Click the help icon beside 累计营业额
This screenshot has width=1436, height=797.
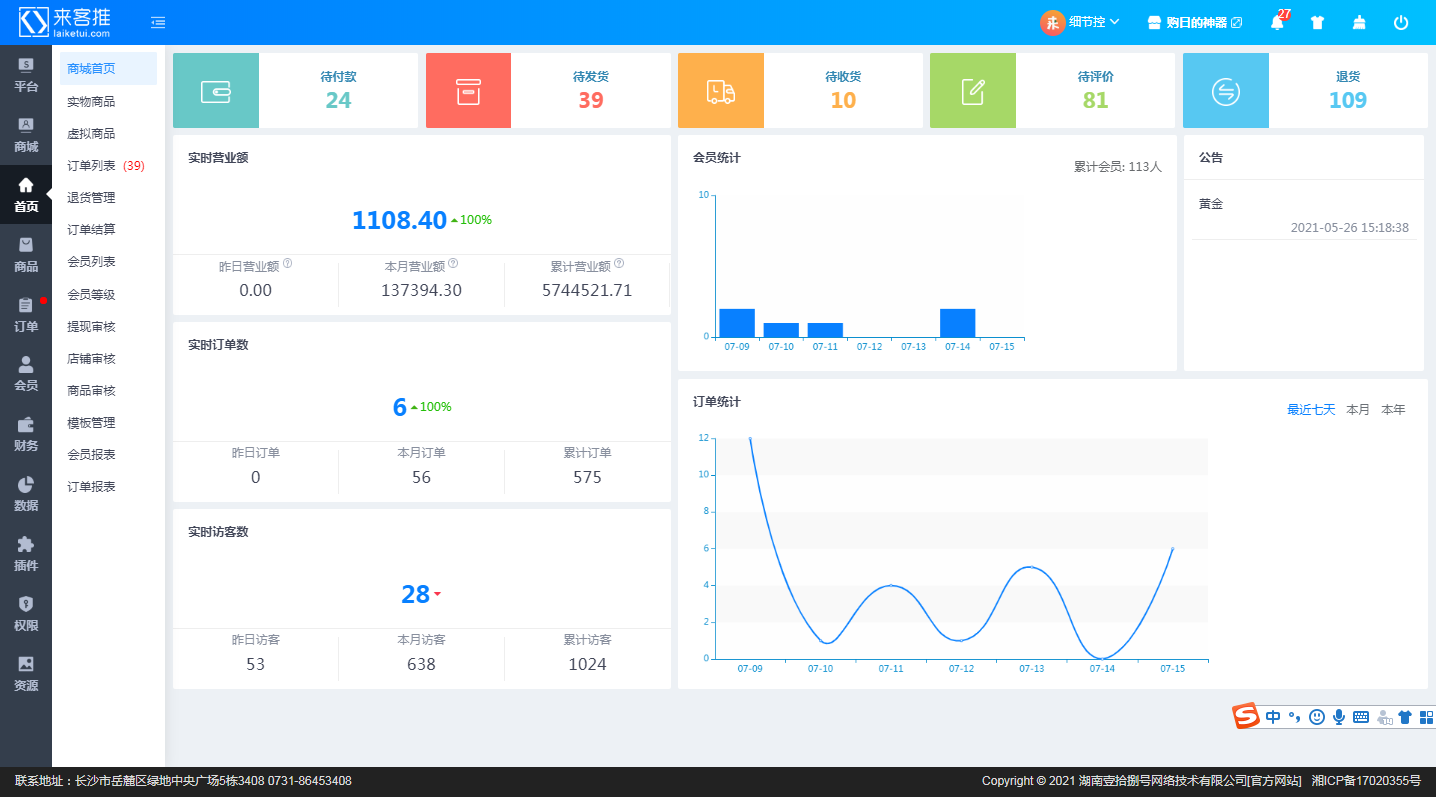tap(619, 264)
